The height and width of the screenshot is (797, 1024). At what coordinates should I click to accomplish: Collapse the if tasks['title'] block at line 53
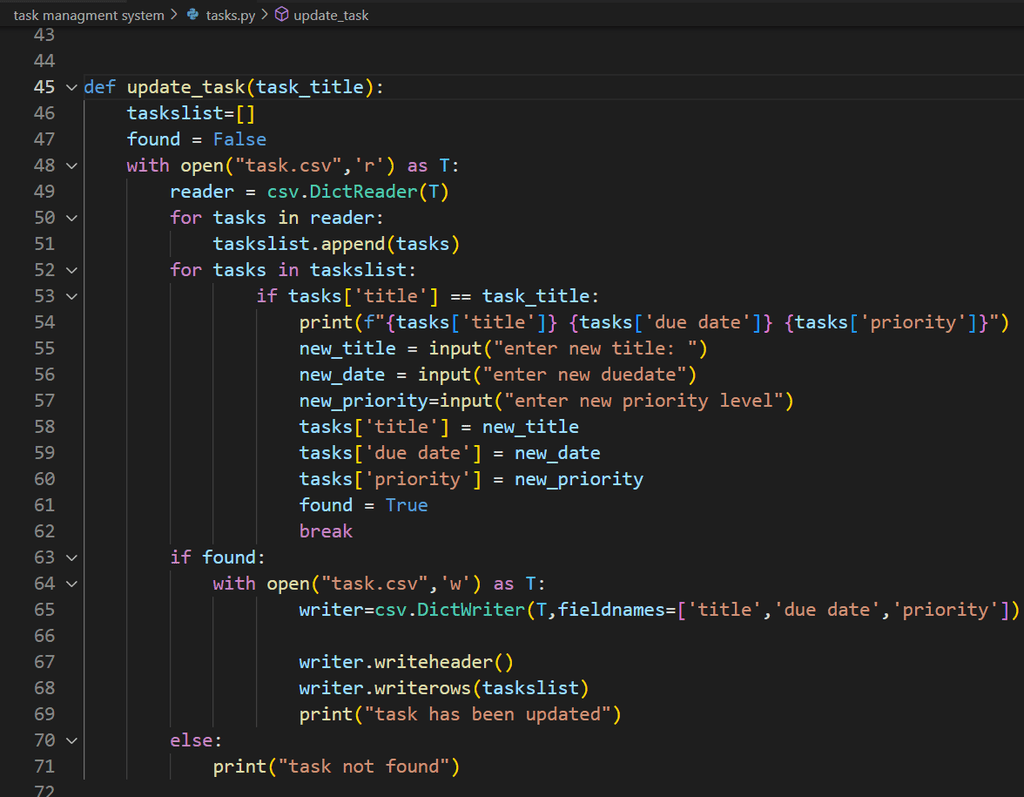[71, 296]
